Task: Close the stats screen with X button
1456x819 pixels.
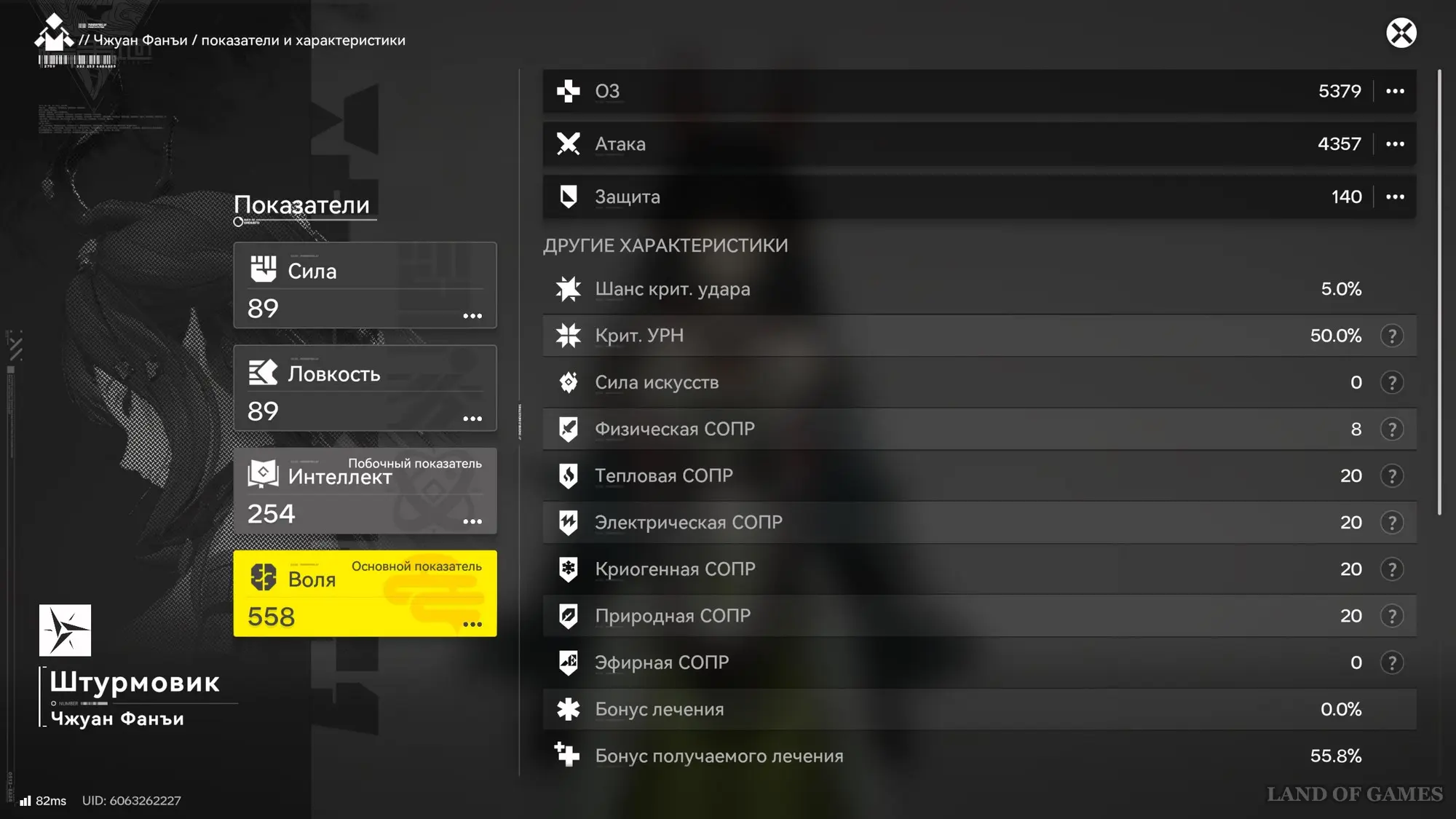Action: [x=1401, y=33]
